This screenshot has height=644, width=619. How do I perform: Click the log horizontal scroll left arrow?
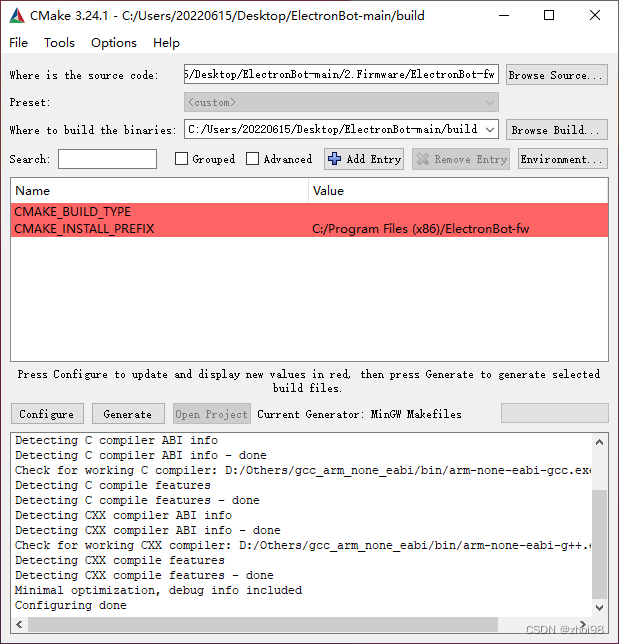(19, 624)
